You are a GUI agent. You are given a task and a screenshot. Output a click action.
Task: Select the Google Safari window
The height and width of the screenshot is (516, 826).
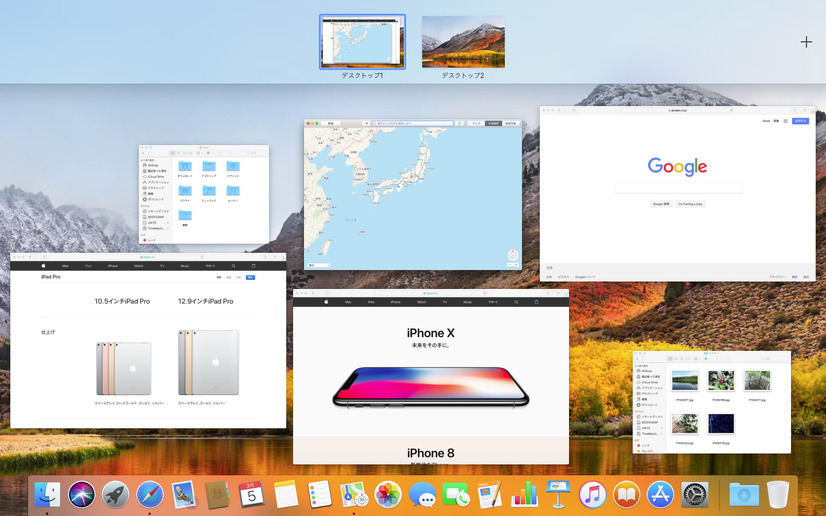pyautogui.click(x=677, y=193)
